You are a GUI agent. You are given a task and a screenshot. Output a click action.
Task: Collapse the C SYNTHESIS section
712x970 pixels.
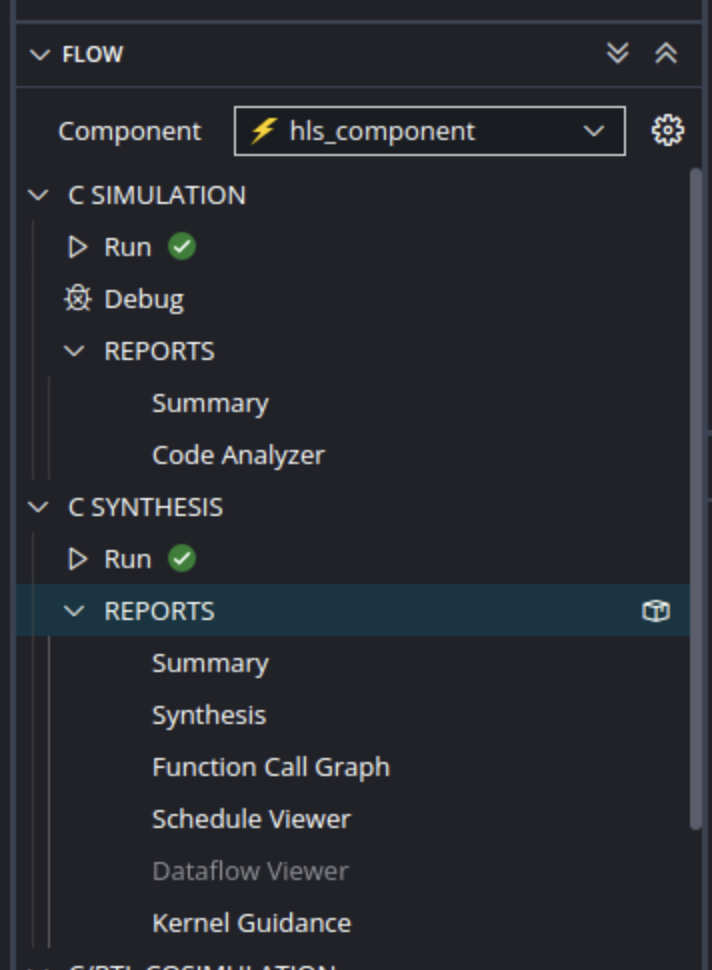(x=38, y=507)
